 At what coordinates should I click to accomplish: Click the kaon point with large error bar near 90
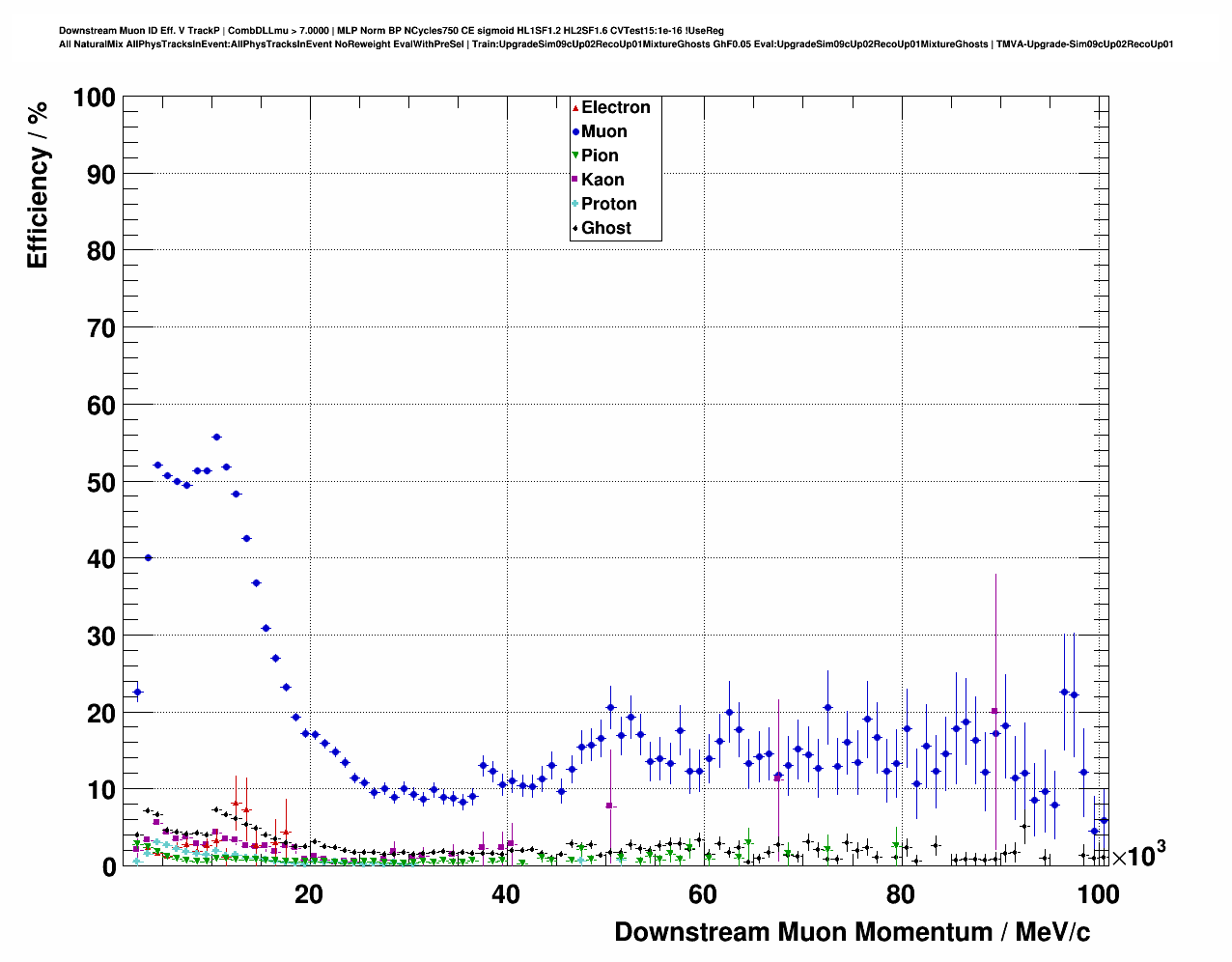tap(994, 711)
